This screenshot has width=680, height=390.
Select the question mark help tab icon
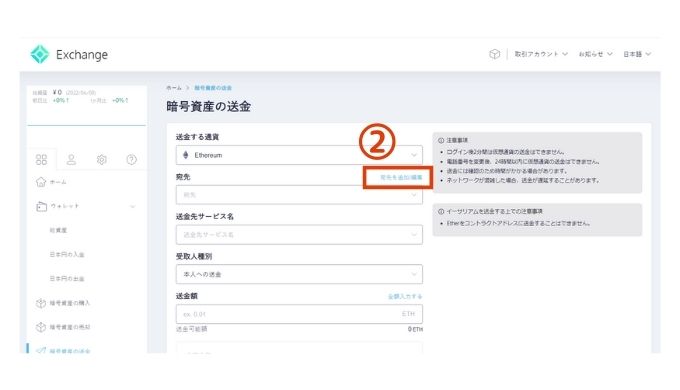[131, 160]
